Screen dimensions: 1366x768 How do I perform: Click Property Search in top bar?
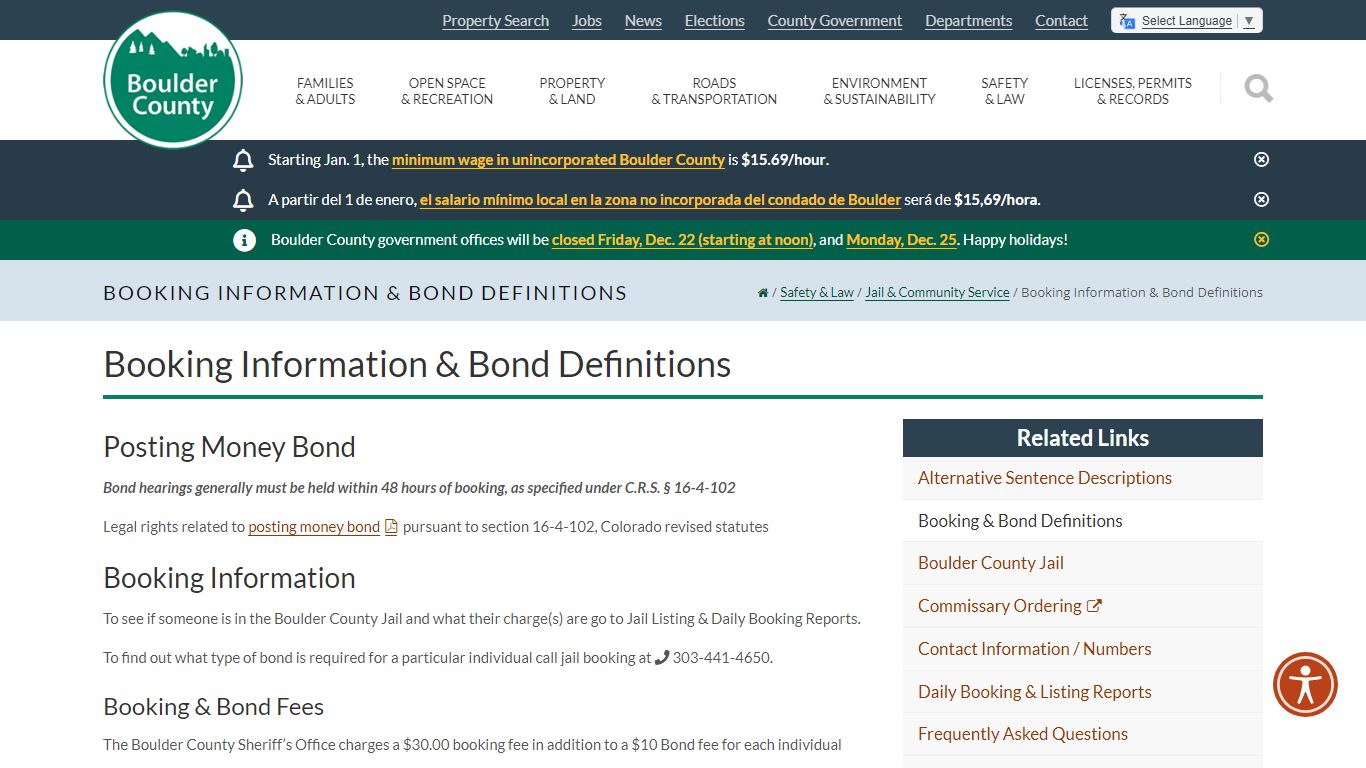pos(495,21)
